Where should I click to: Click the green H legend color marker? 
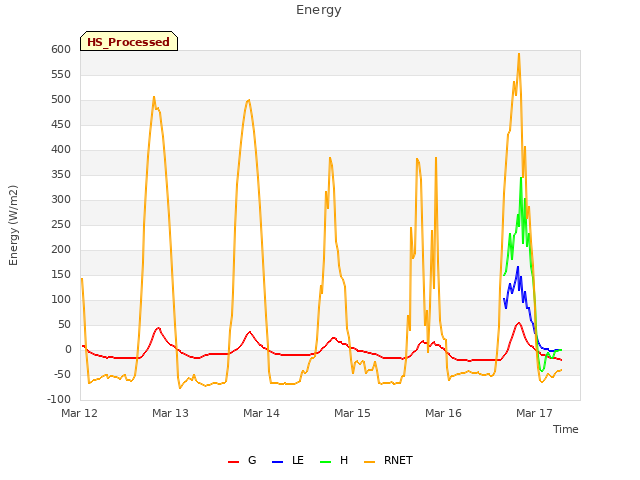325,462
